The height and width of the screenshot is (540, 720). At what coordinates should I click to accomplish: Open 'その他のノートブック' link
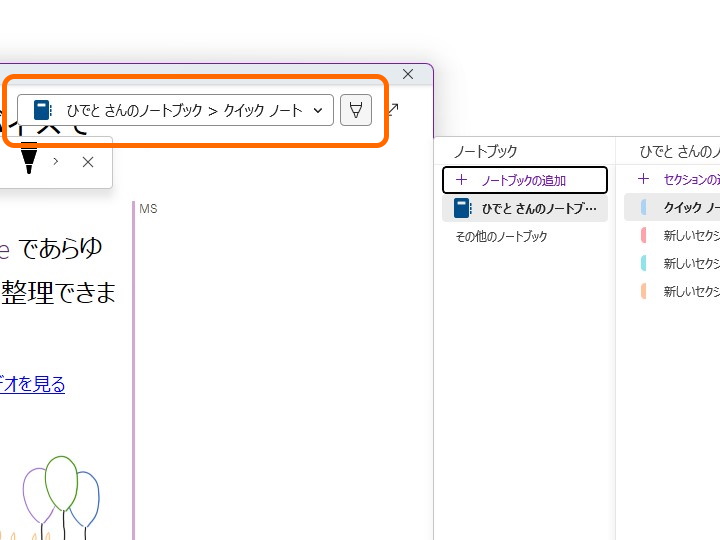click(x=501, y=236)
